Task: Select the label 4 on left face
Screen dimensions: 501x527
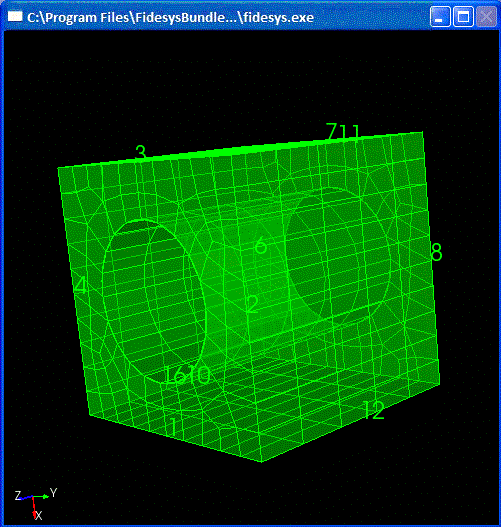Action: pos(81,286)
